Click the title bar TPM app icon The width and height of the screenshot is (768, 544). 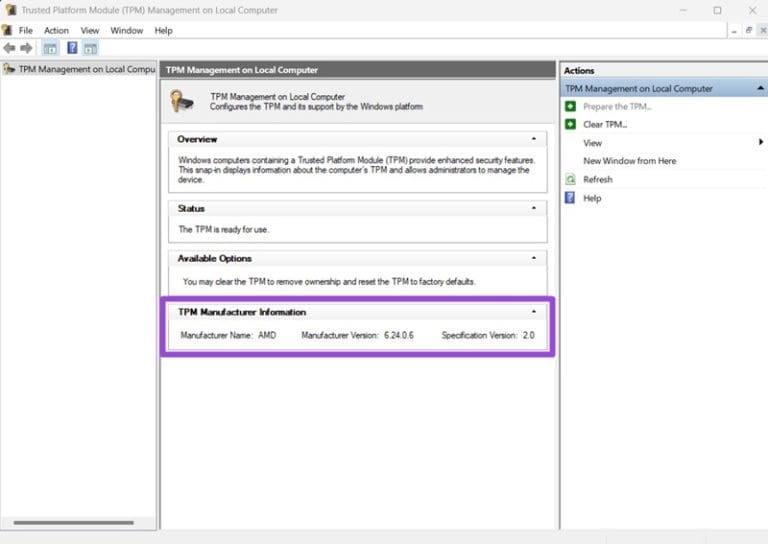10,10
